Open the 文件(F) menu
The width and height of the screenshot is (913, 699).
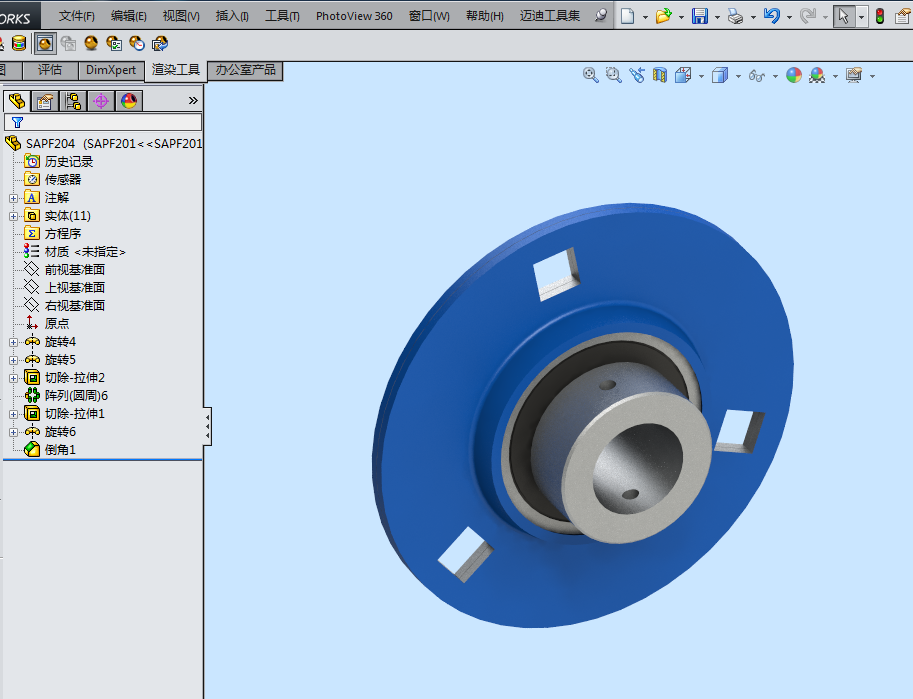coord(77,16)
